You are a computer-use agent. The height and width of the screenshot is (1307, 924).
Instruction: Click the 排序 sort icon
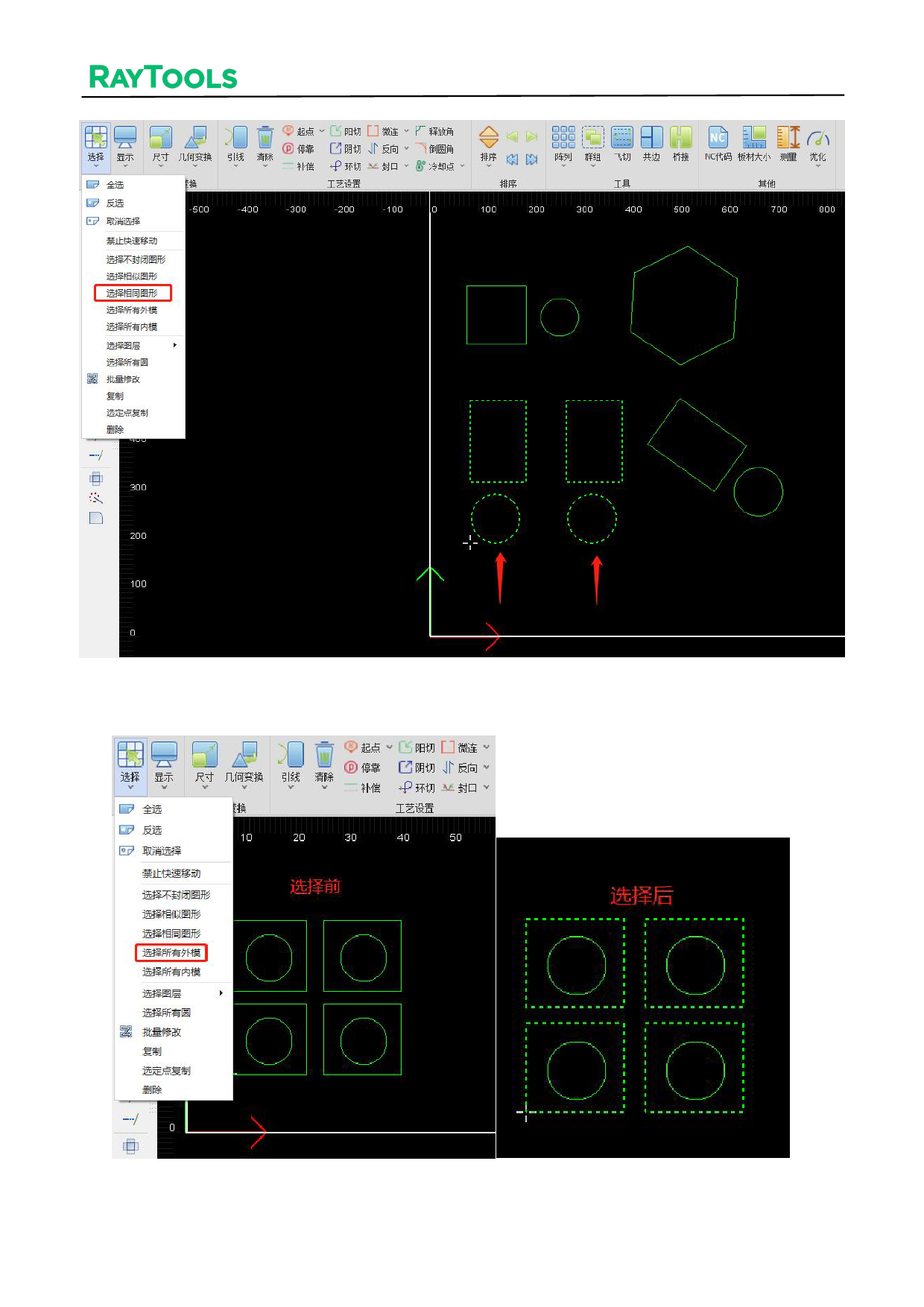489,138
